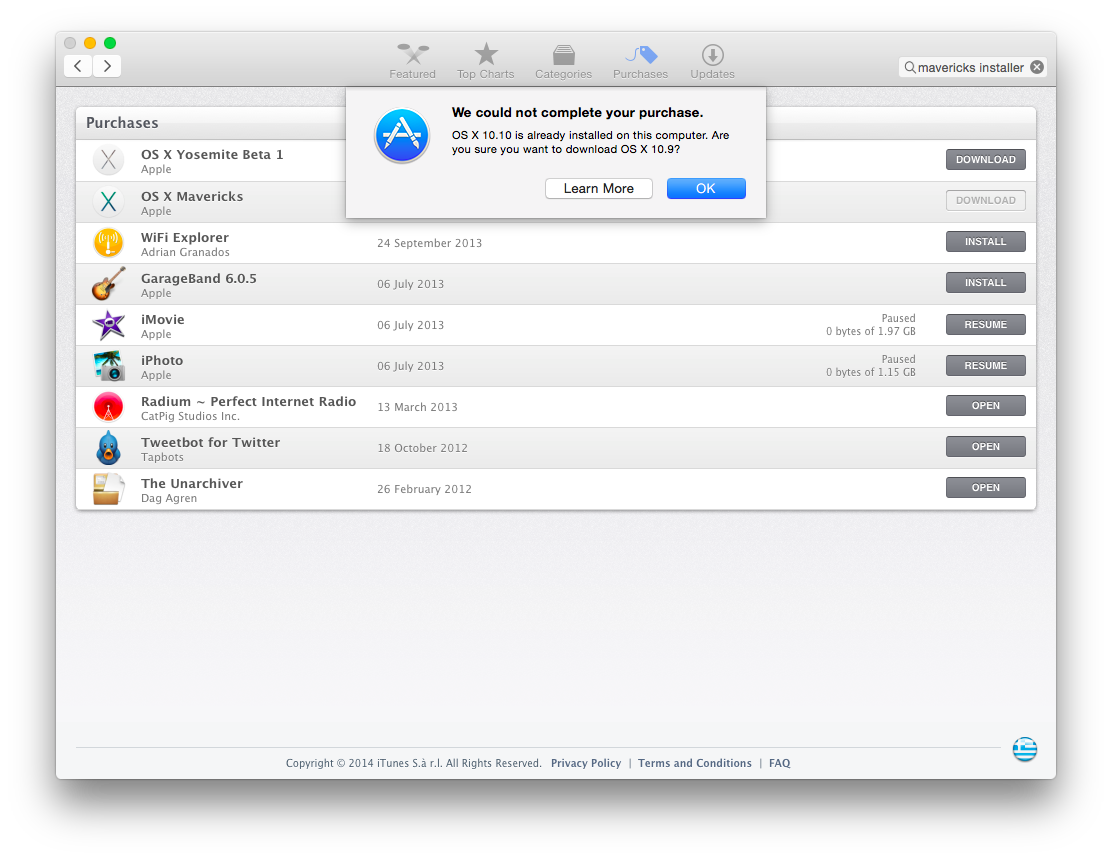Open Radium Perfect Internet Radio
Viewport: 1112px width, 859px height.
point(985,406)
